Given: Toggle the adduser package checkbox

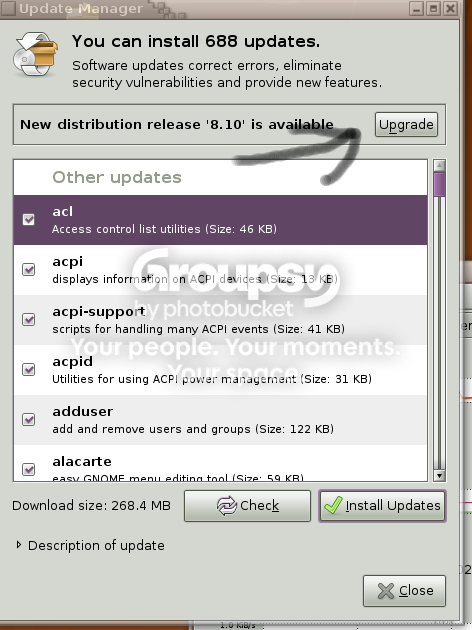Looking at the screenshot, I should point(29,419).
